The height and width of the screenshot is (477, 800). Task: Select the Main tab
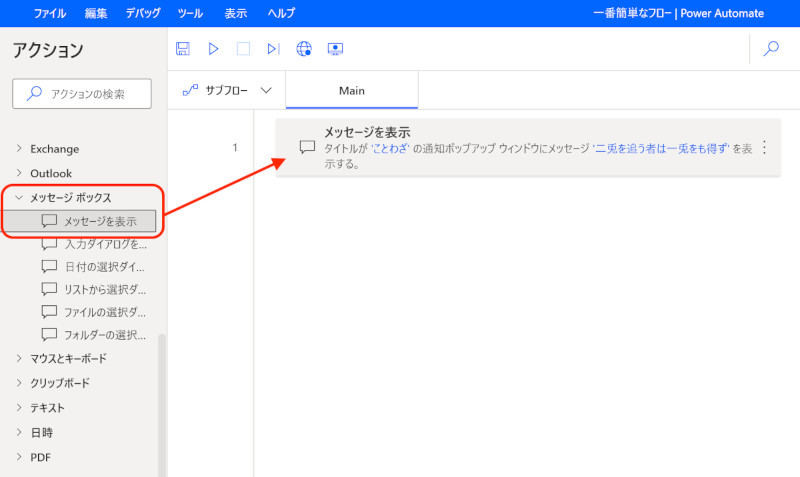[352, 90]
